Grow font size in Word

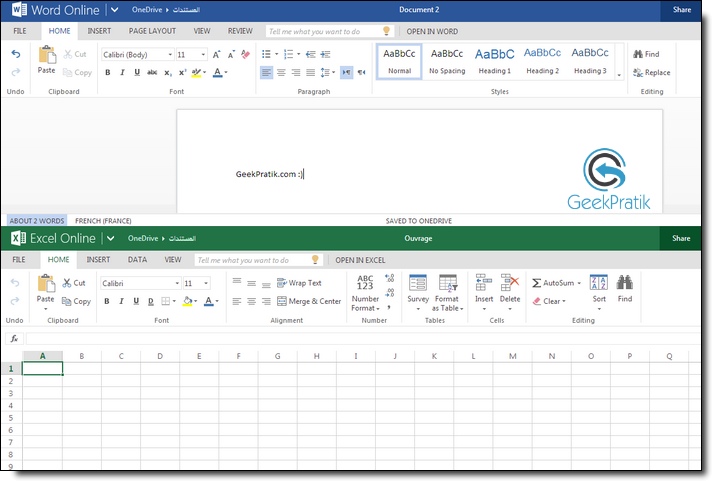coord(217,55)
